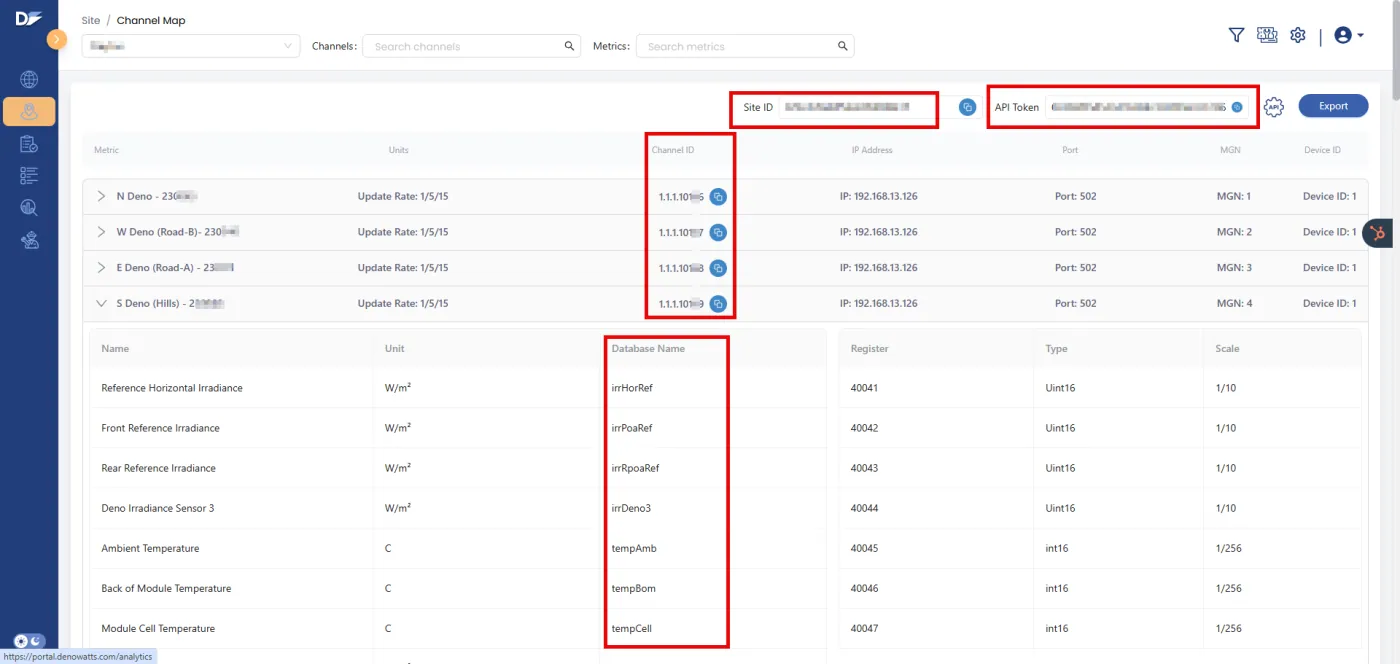Viewport: 1400px width, 664px height.
Task: Copy Channel ID for E Deno (Road-A) row
Action: click(x=718, y=268)
